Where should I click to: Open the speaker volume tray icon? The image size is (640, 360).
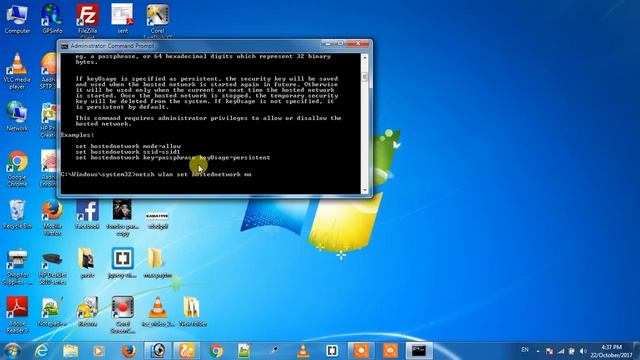583,351
